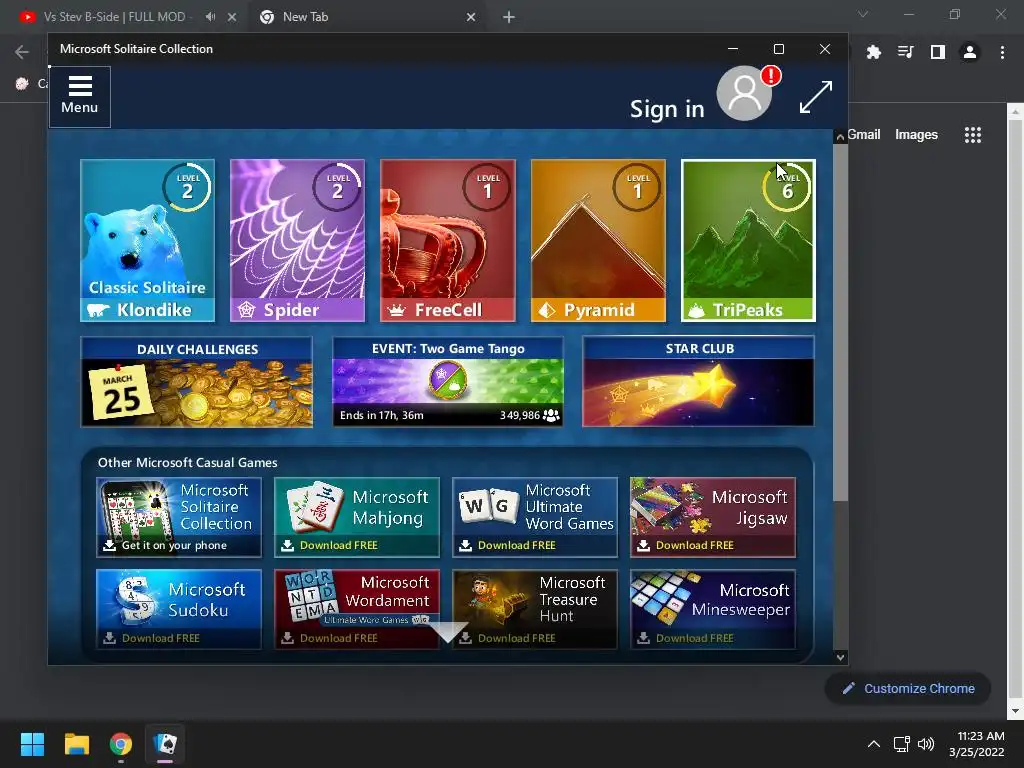Screen dimensions: 1024x768
Task: Click the Solitaire scrollbar up arrow
Action: pos(840,136)
